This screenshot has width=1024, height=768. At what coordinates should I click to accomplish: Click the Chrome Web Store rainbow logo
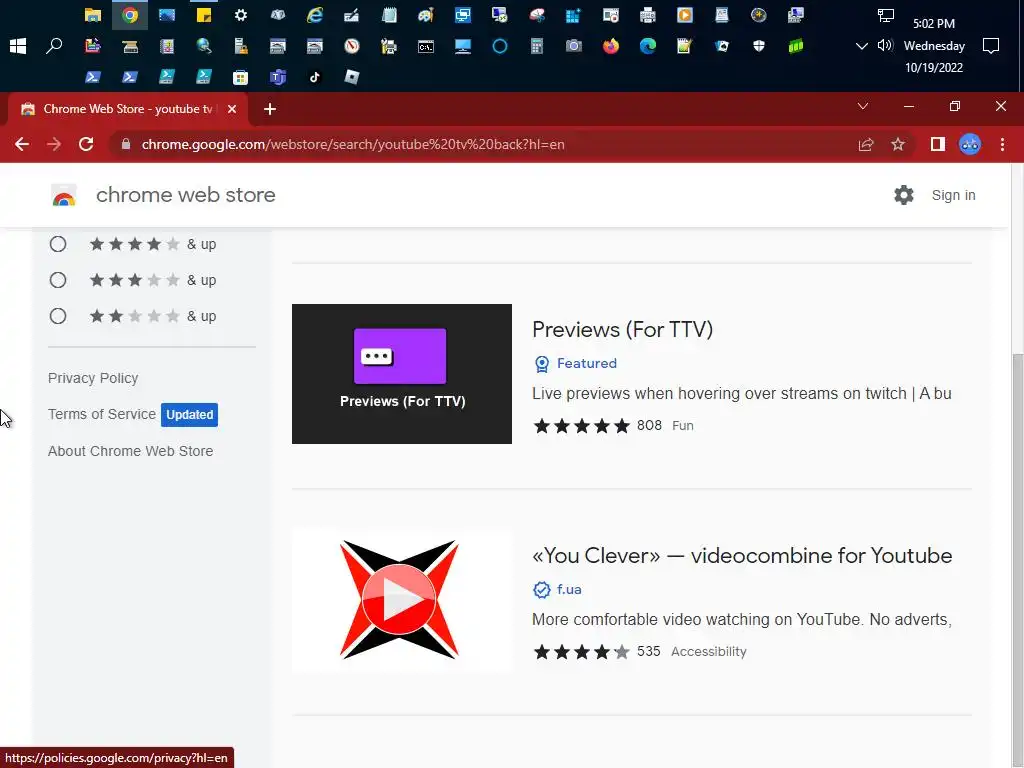tap(64, 195)
